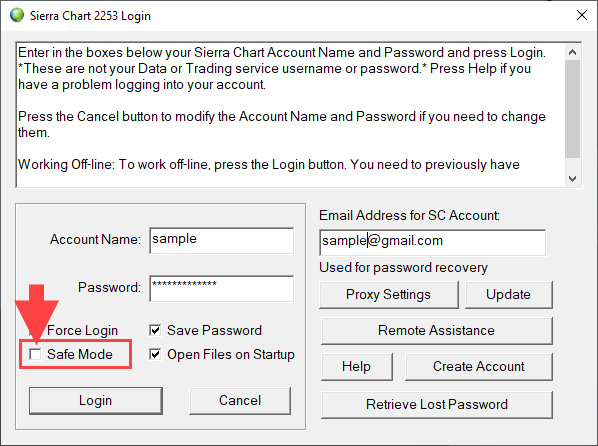
Task: Click the 'Password:' label
Action: click(x=109, y=288)
